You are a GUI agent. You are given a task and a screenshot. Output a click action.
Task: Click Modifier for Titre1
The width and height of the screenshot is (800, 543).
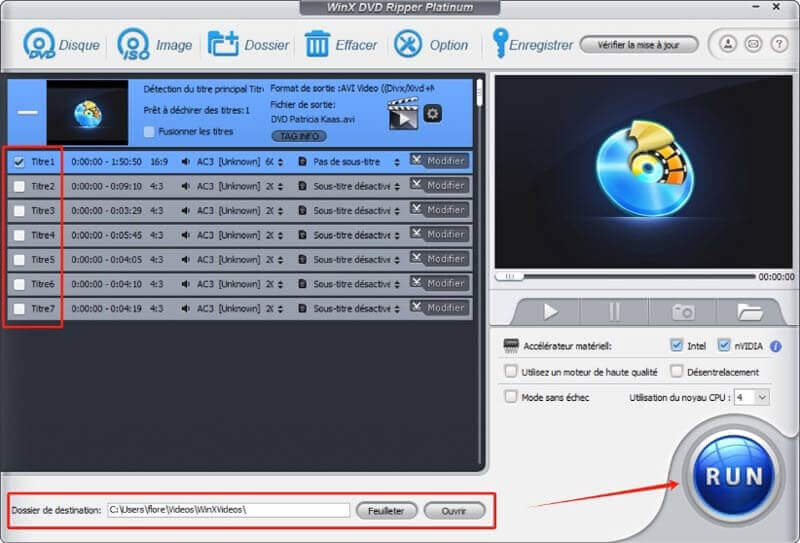[x=439, y=161]
